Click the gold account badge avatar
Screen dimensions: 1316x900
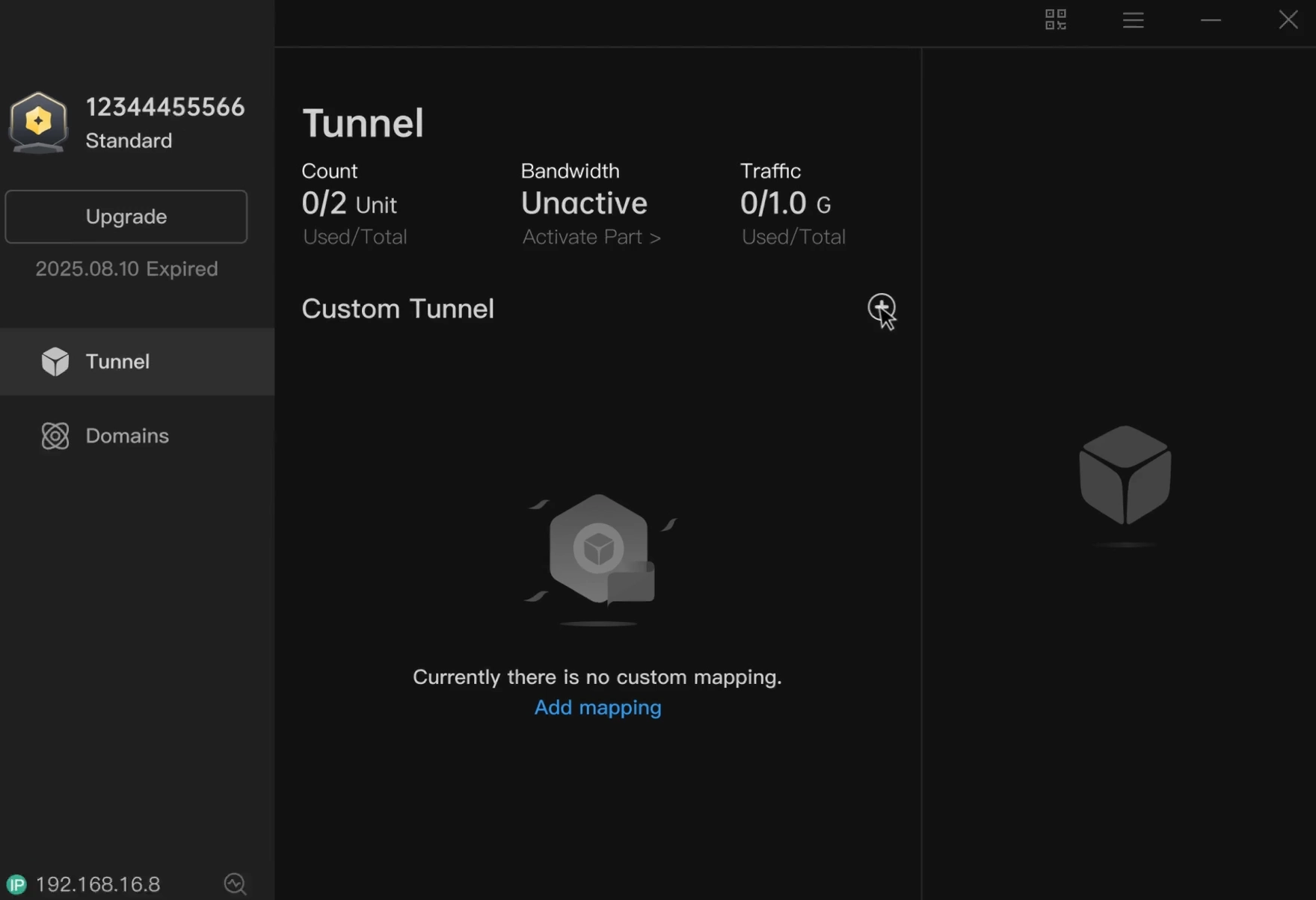(x=38, y=122)
